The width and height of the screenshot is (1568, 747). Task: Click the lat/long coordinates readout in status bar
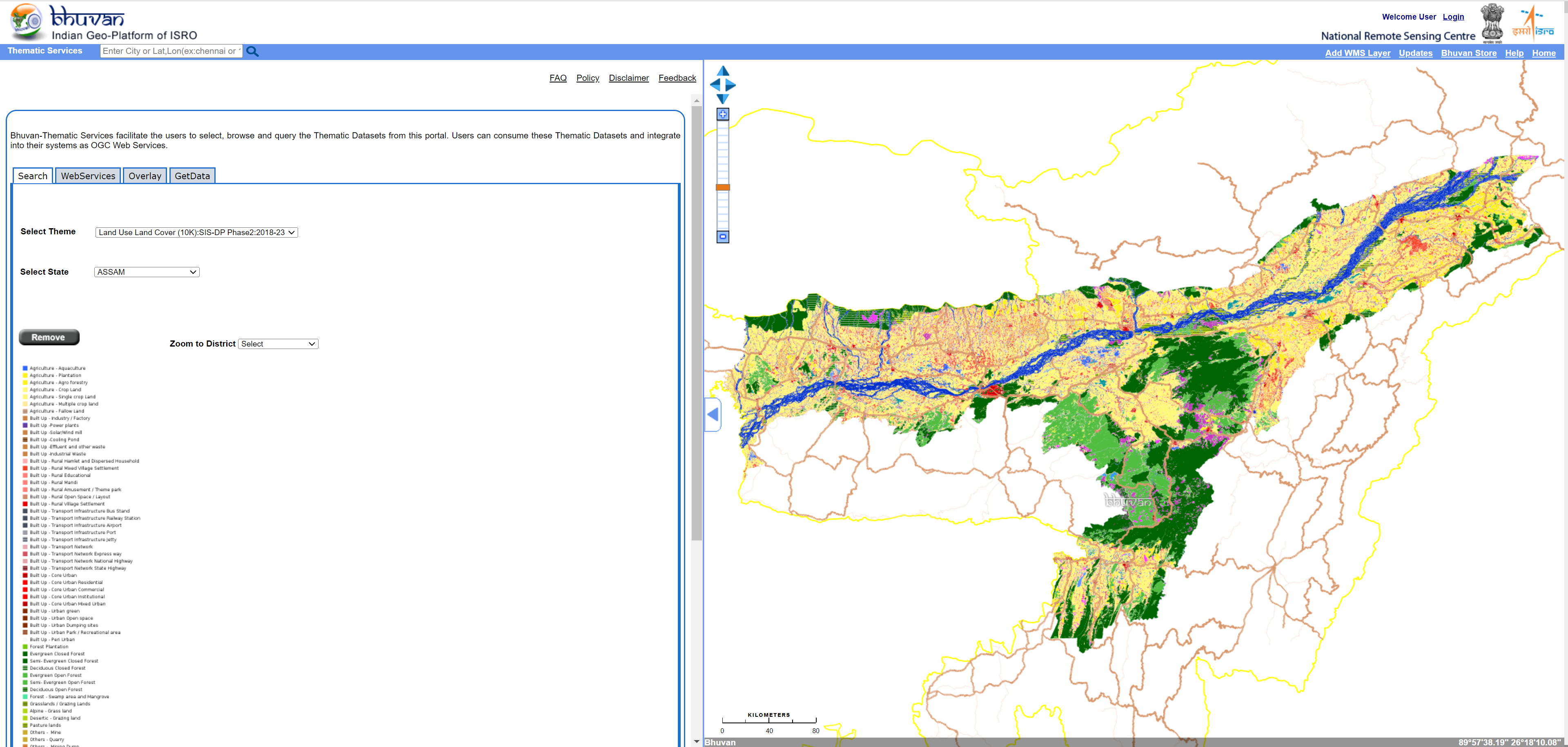(1510, 742)
